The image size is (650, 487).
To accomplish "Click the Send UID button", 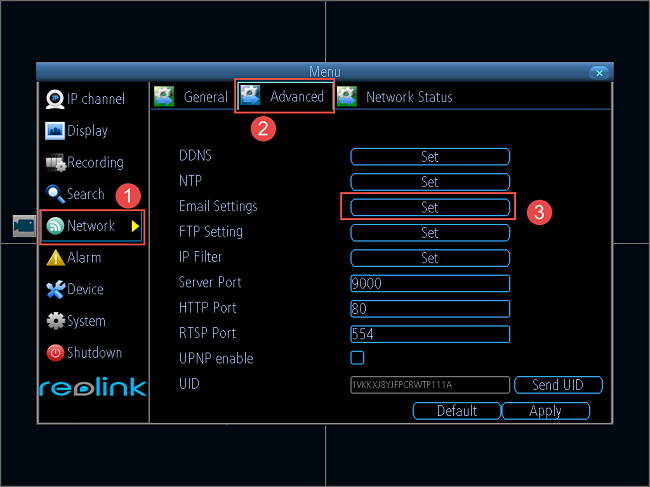I will [558, 385].
